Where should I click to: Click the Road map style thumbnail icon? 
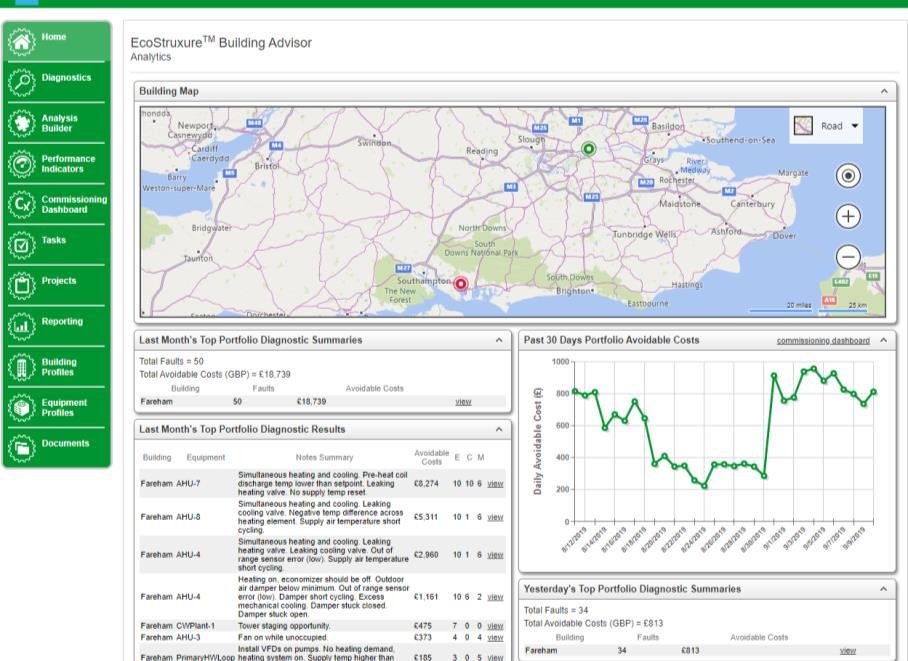[803, 125]
